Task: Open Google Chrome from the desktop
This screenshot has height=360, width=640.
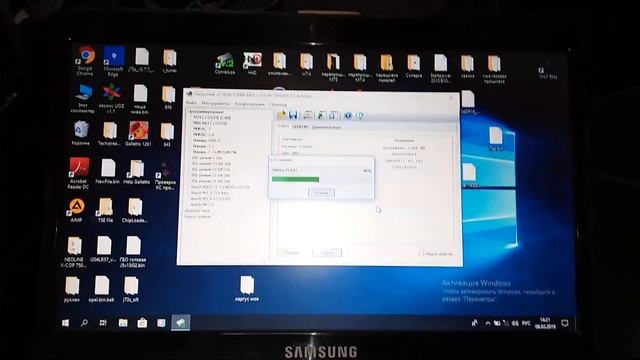Action: (86, 60)
